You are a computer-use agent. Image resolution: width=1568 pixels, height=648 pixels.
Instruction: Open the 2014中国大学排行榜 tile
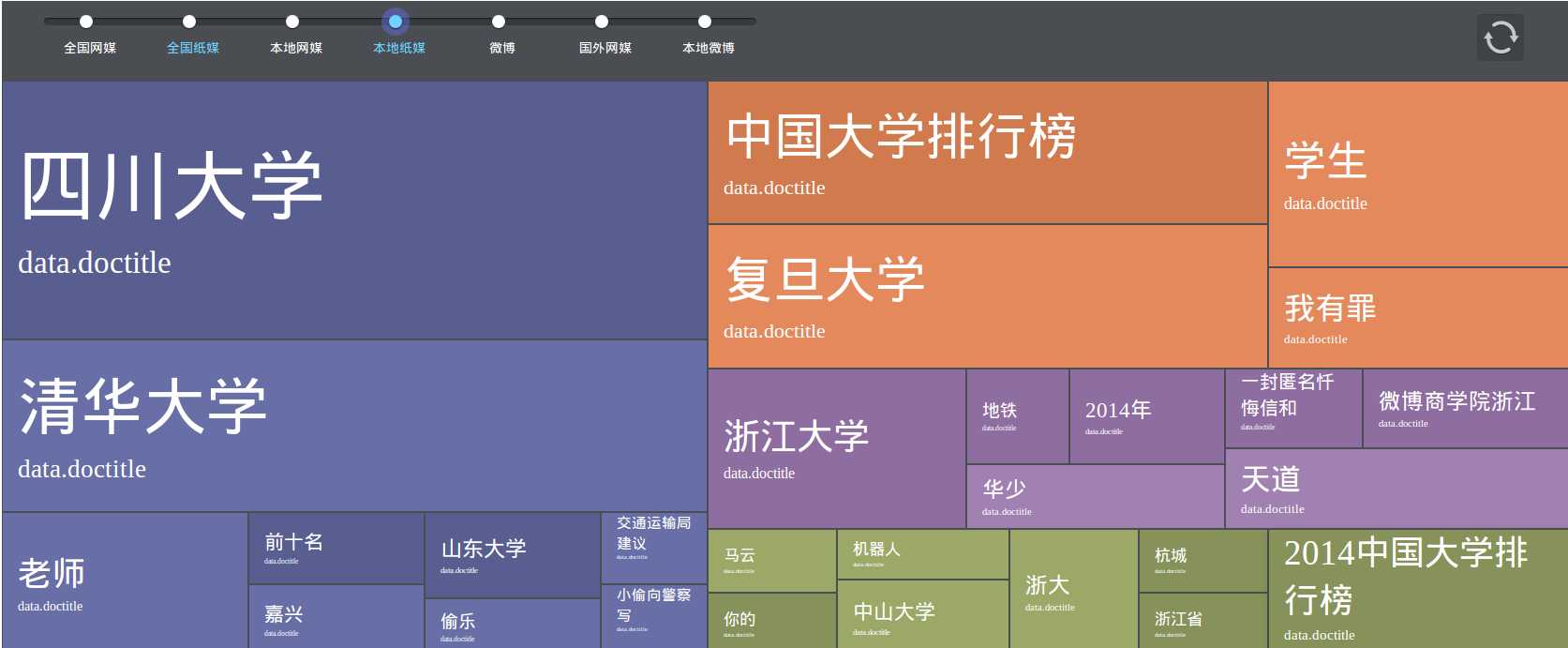tap(1418, 589)
